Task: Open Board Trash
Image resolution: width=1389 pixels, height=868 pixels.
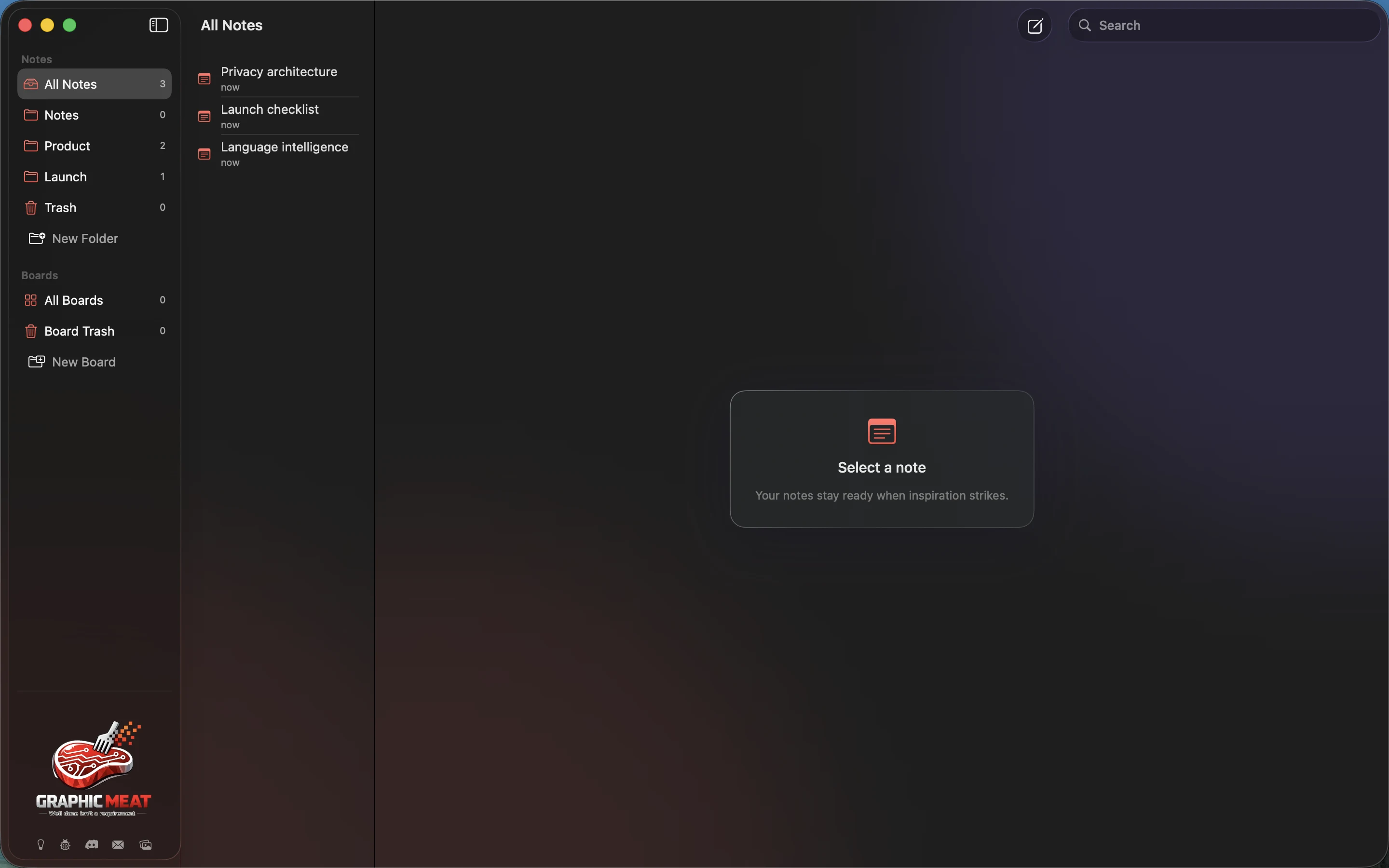Action: 94,331
